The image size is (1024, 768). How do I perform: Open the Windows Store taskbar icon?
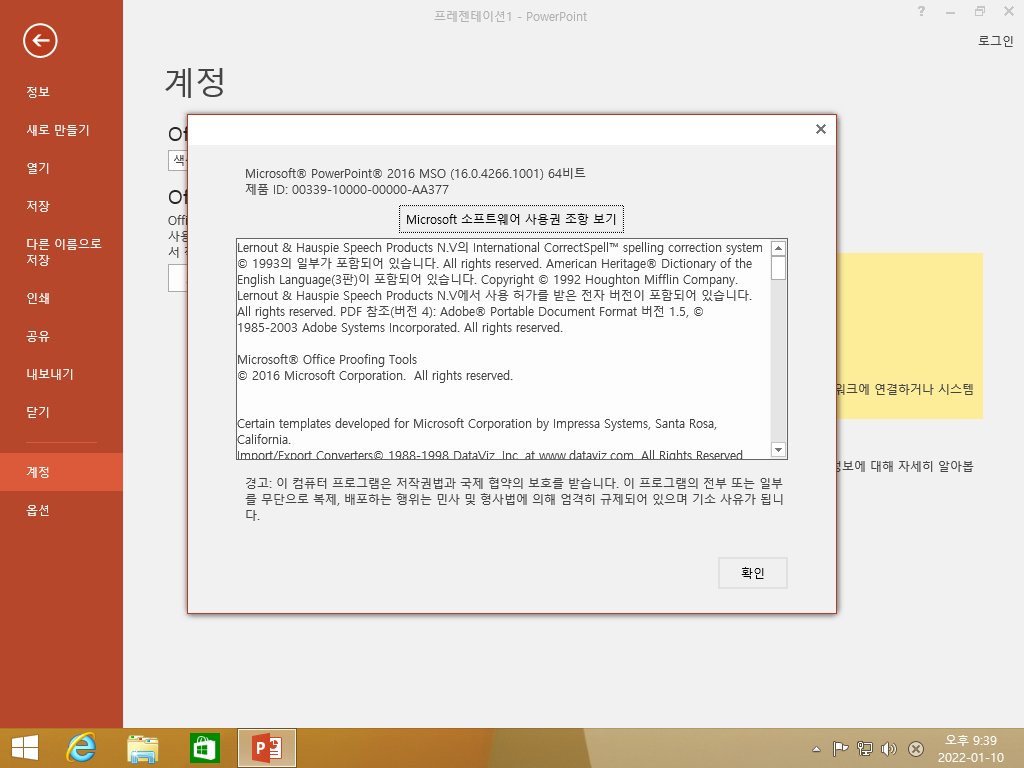[204, 748]
